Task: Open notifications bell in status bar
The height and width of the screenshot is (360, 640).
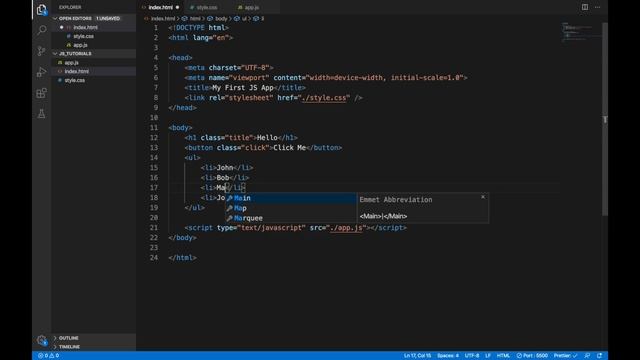Action: pyautogui.click(x=600, y=356)
